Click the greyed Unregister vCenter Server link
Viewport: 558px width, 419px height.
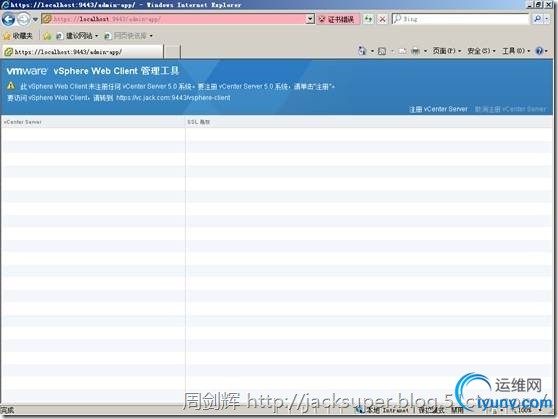(510, 109)
